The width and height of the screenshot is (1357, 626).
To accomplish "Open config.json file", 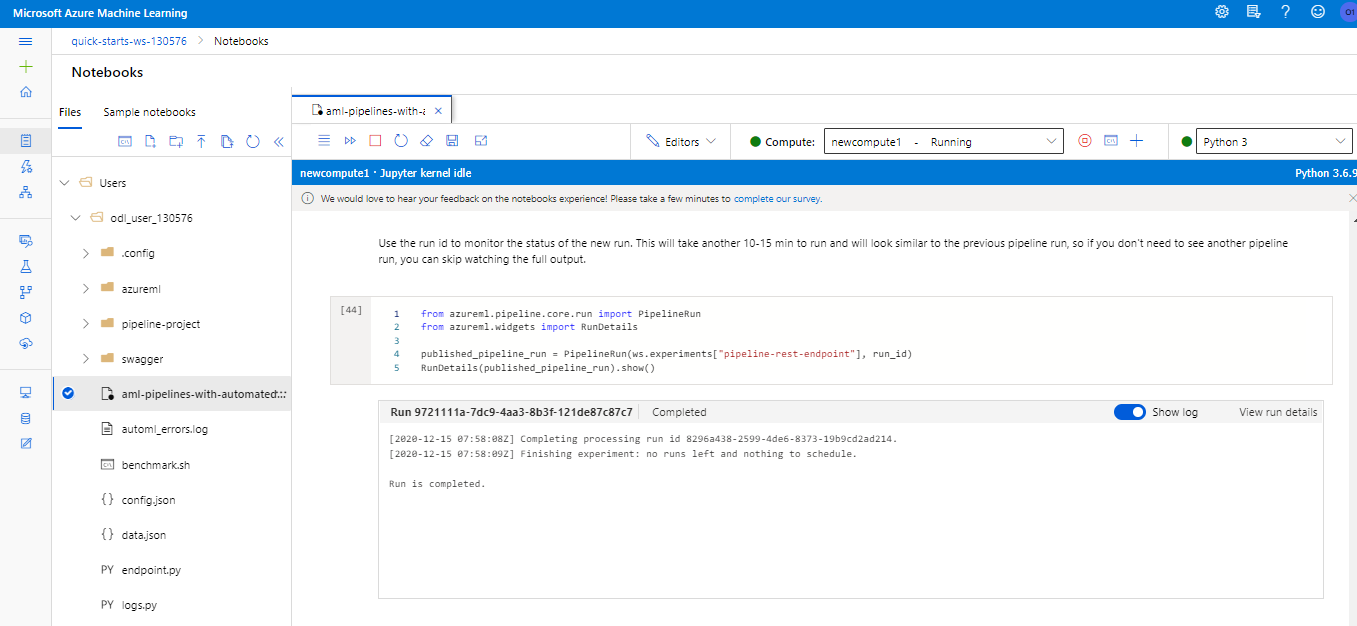I will pyautogui.click(x=149, y=500).
